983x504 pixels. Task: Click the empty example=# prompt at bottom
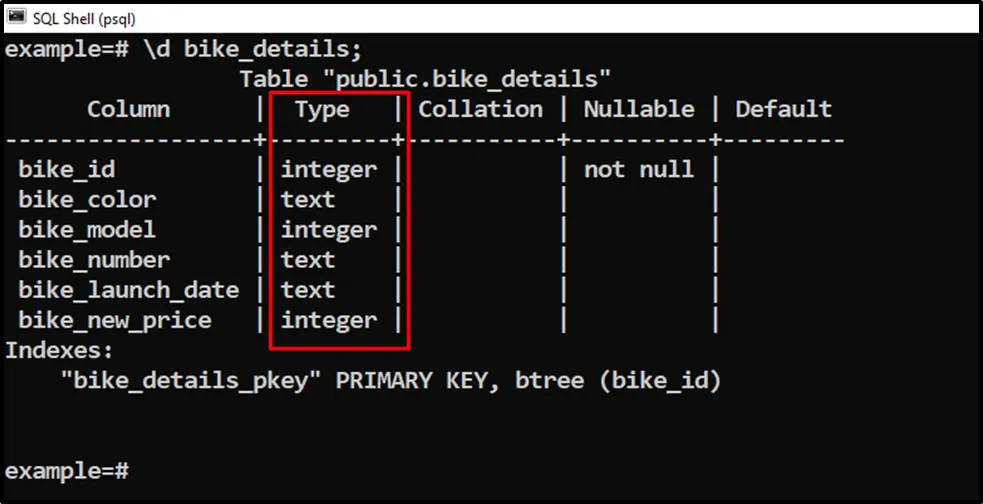(x=67, y=469)
